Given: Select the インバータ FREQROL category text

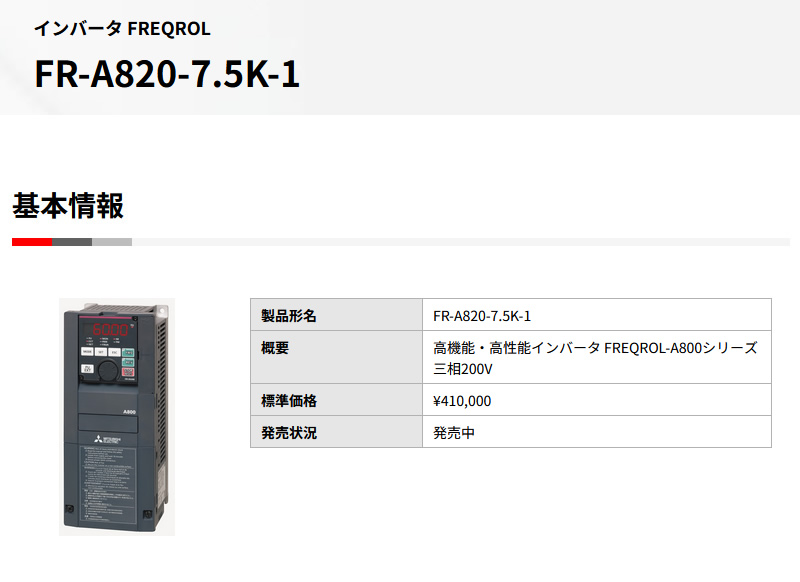Looking at the screenshot, I should 122,29.
